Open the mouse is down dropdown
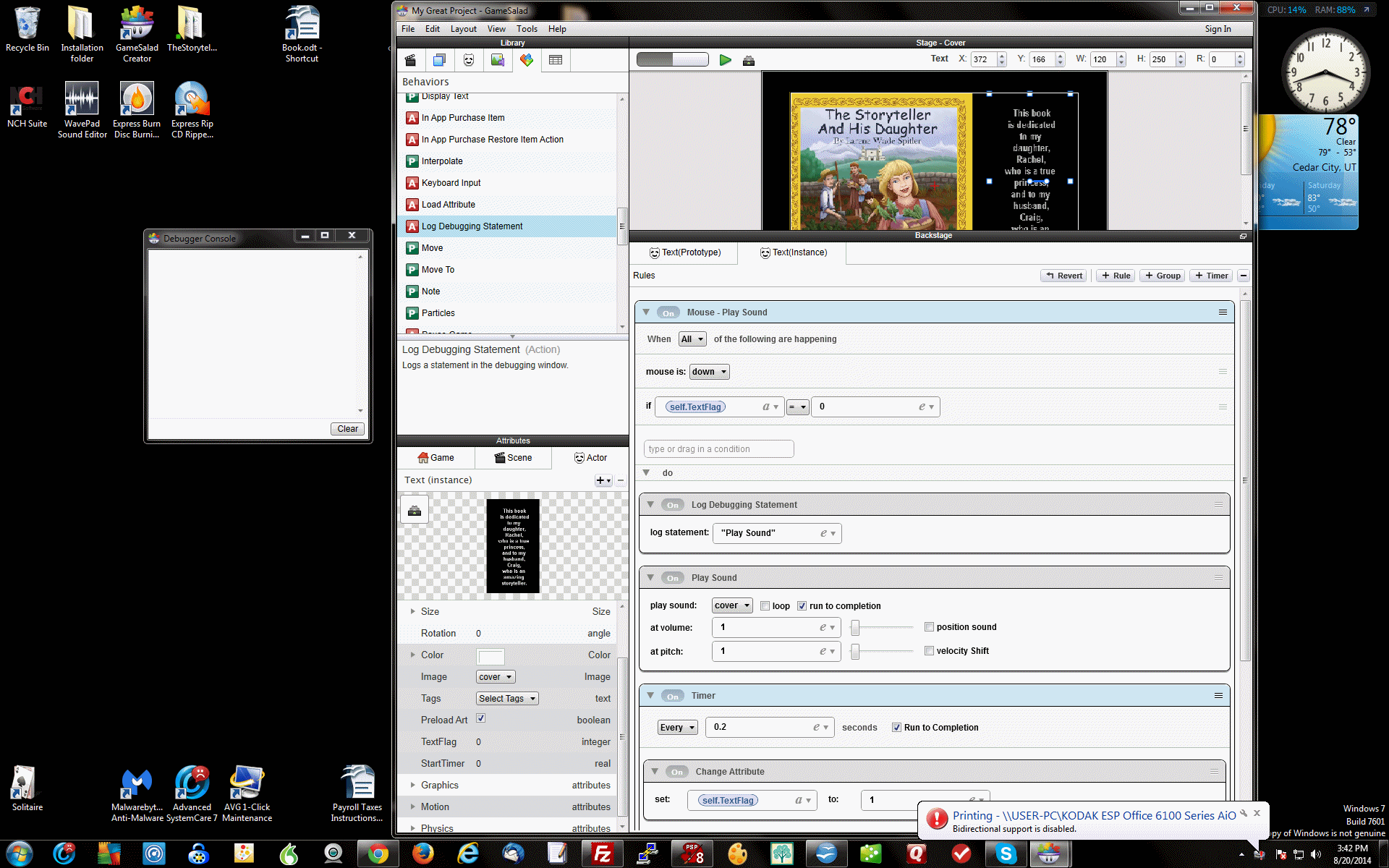This screenshot has height=868, width=1389. click(x=708, y=371)
